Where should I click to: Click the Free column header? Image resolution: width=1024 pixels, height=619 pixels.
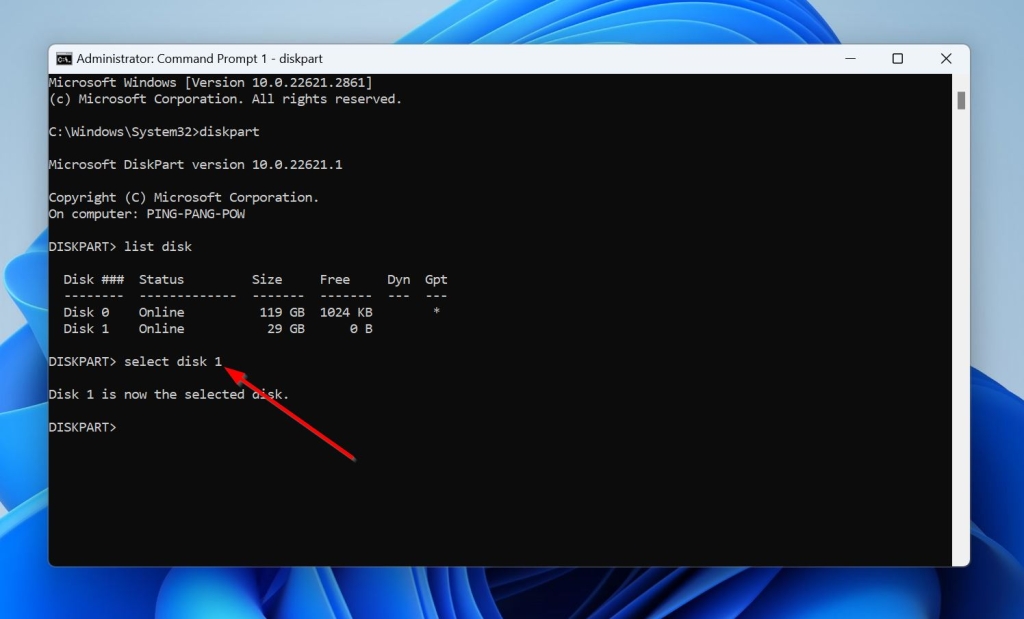tap(335, 279)
